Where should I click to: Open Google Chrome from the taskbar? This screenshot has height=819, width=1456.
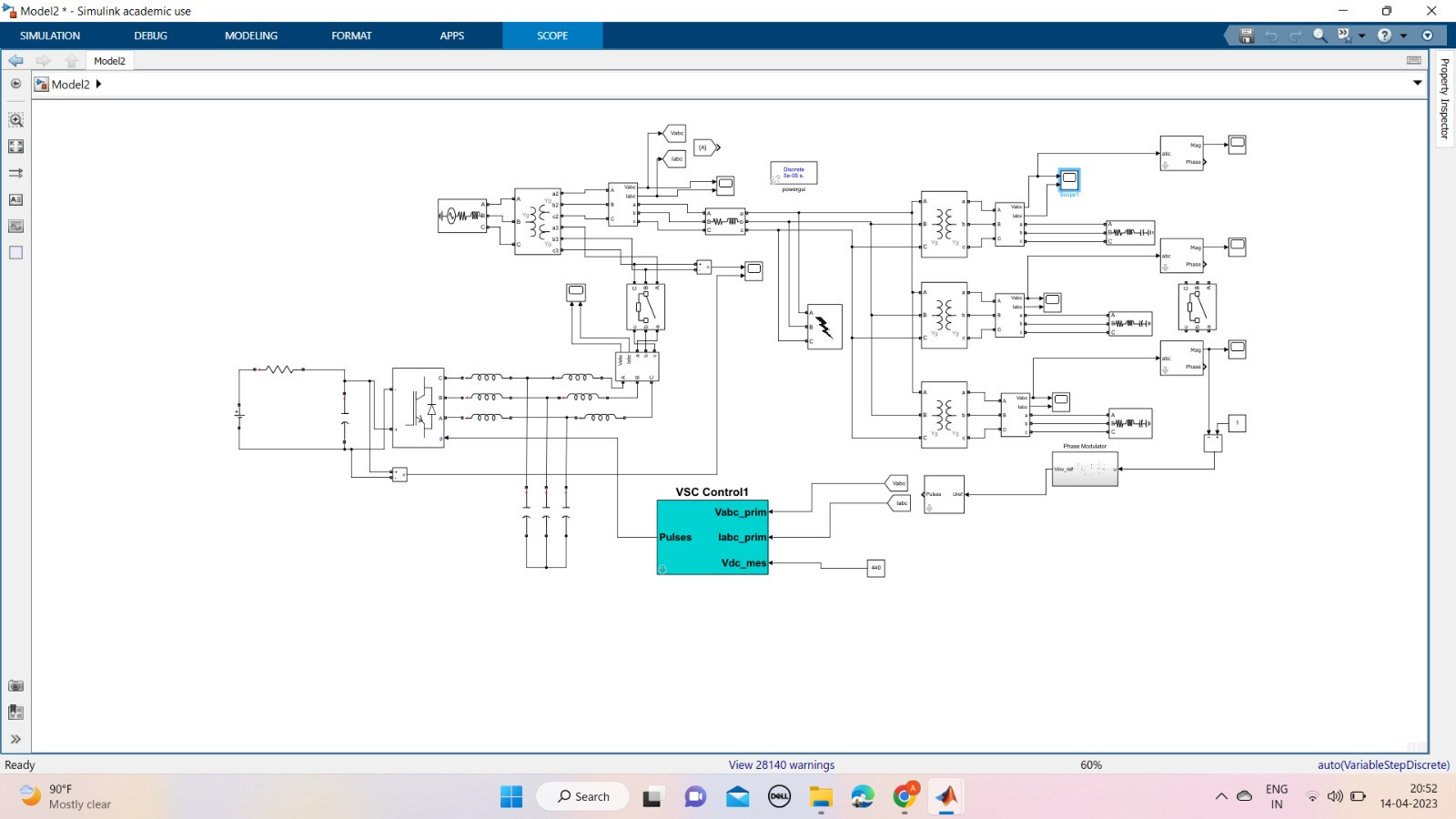905,797
